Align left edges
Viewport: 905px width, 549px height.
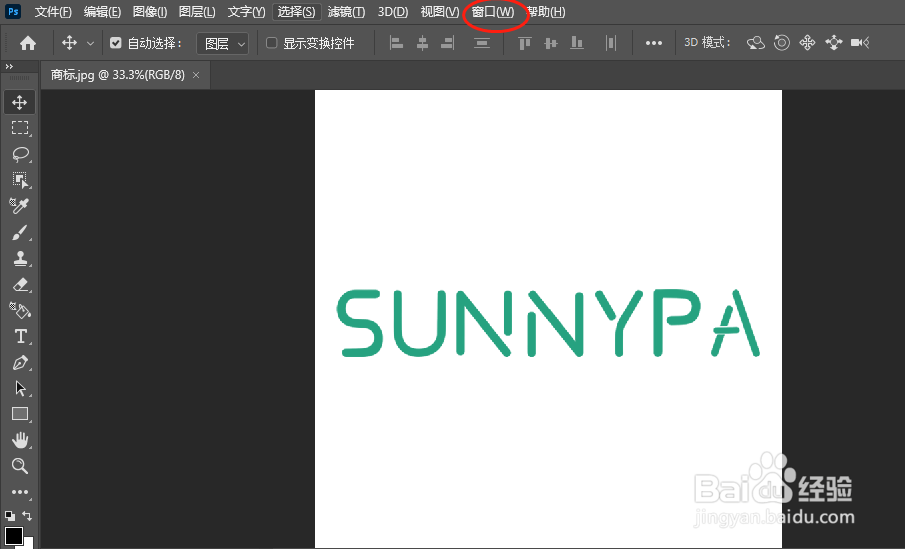click(397, 43)
